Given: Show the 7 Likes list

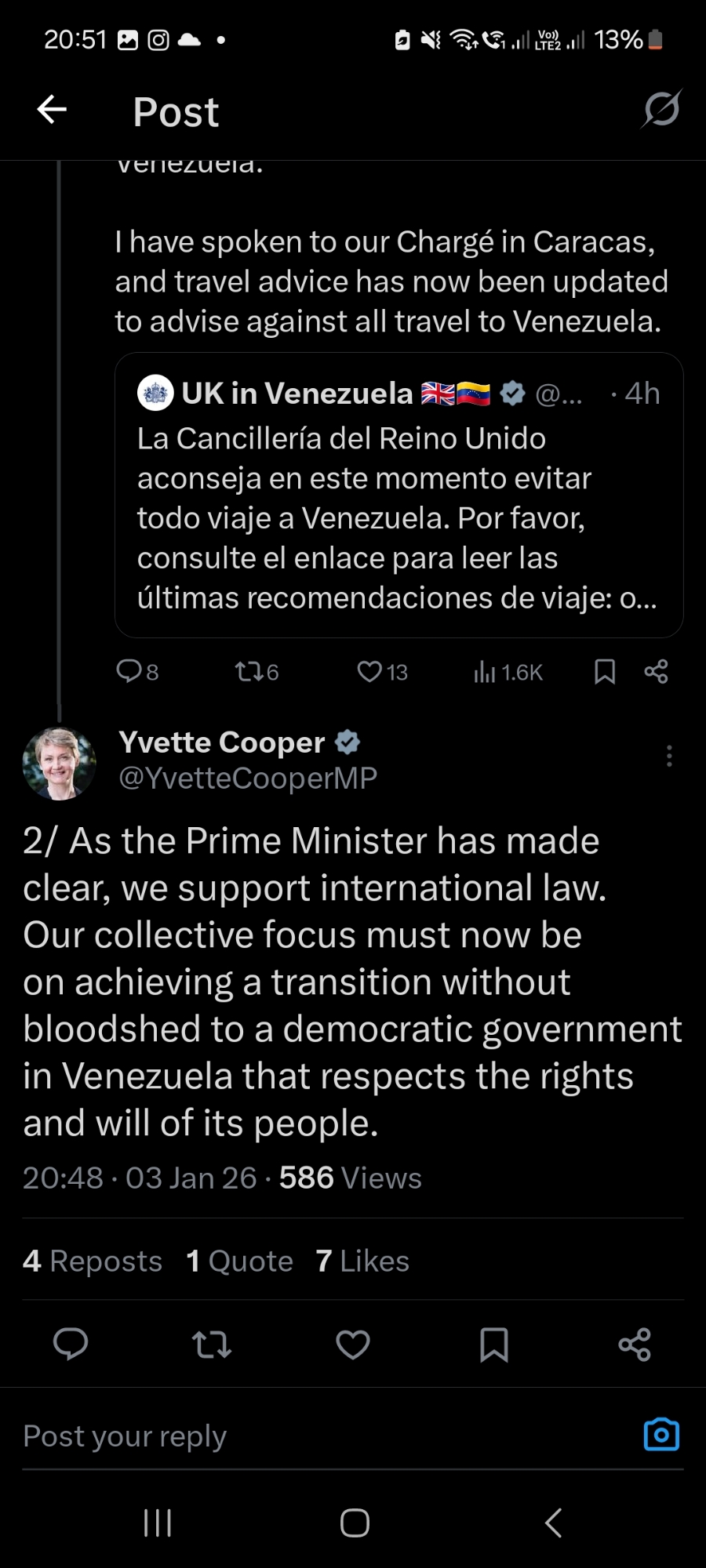Looking at the screenshot, I should [362, 1261].
